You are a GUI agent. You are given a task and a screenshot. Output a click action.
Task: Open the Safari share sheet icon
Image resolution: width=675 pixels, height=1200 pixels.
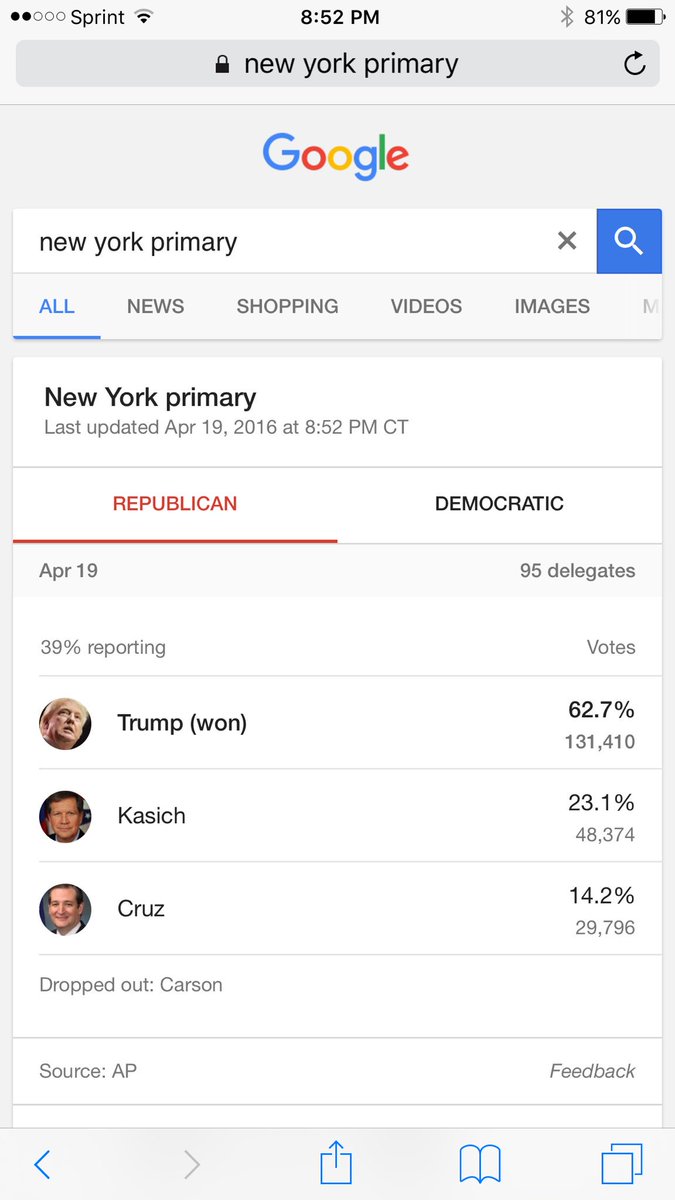337,1162
